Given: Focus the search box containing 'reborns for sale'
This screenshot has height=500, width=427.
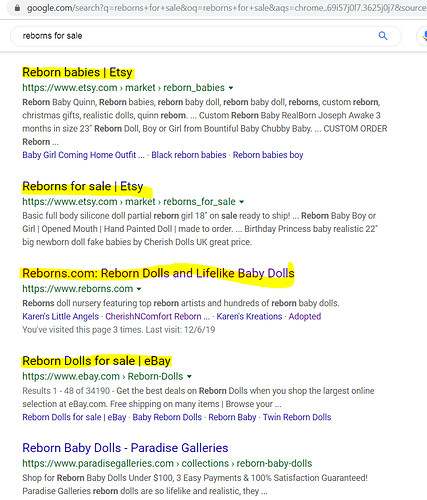Looking at the screenshot, I should (x=206, y=36).
